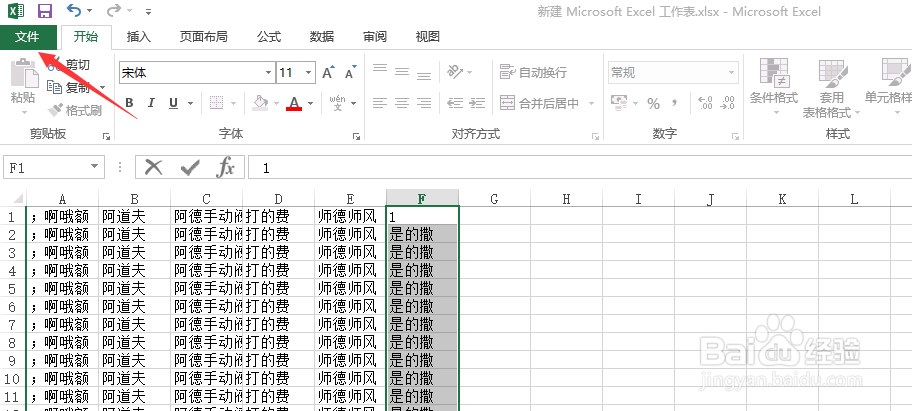Activate 格式刷 format painter
This screenshot has width=912, height=411.
(74, 110)
